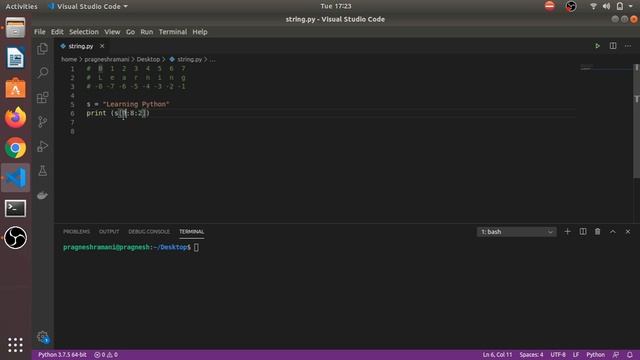This screenshot has height=360, width=640.
Task: Kill terminal with trash icon
Action: click(x=597, y=231)
